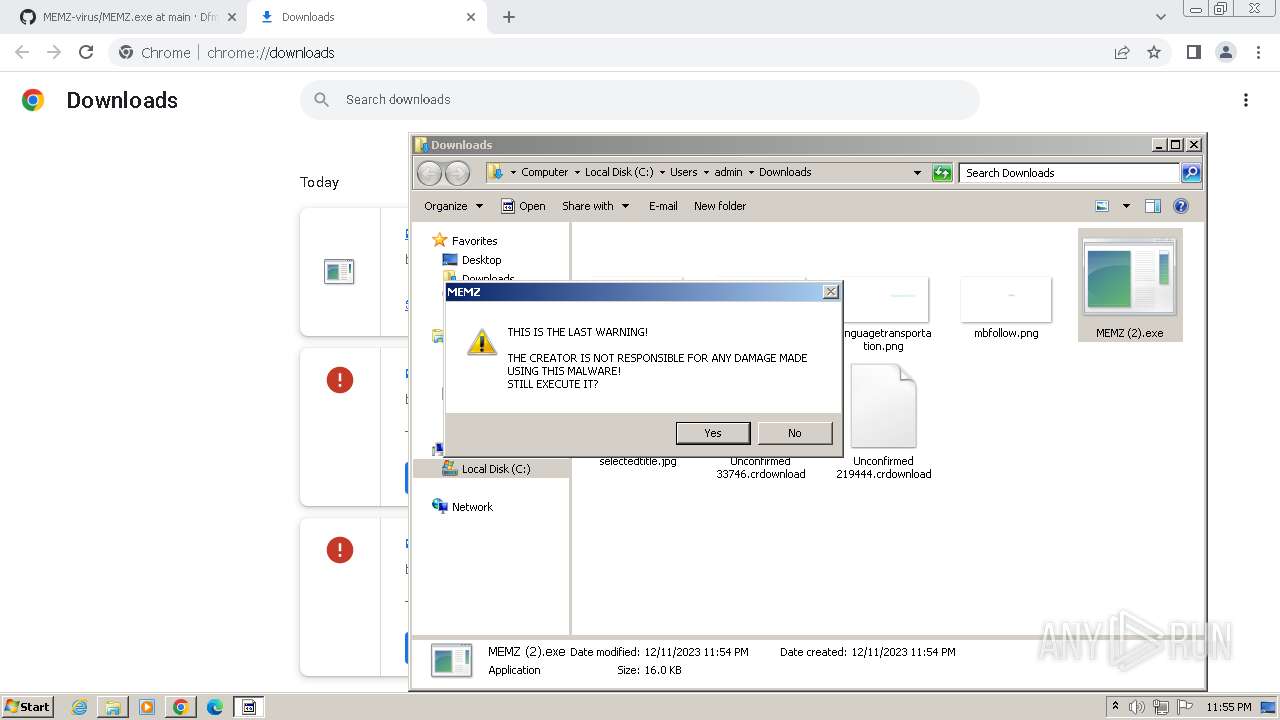Create a New folder in Downloads
Image resolution: width=1280 pixels, height=720 pixels.
point(720,206)
